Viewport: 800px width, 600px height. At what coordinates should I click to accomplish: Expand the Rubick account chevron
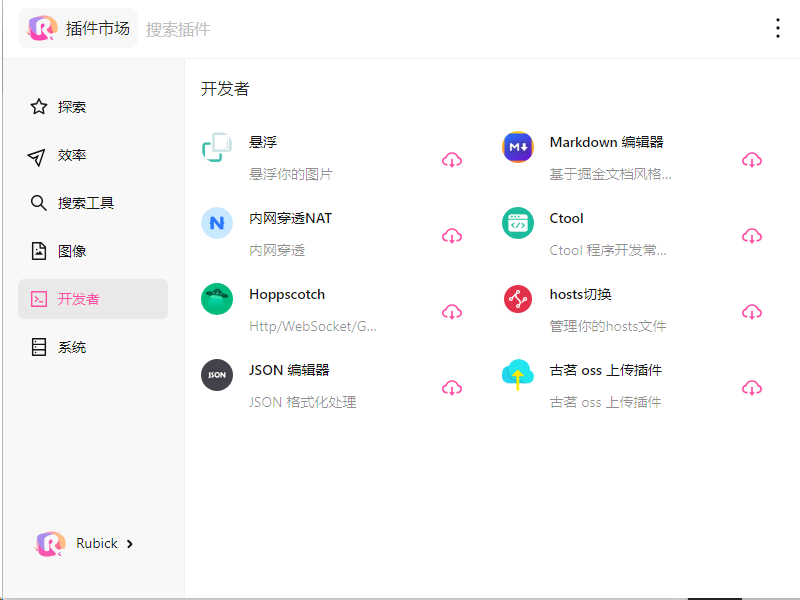click(131, 543)
